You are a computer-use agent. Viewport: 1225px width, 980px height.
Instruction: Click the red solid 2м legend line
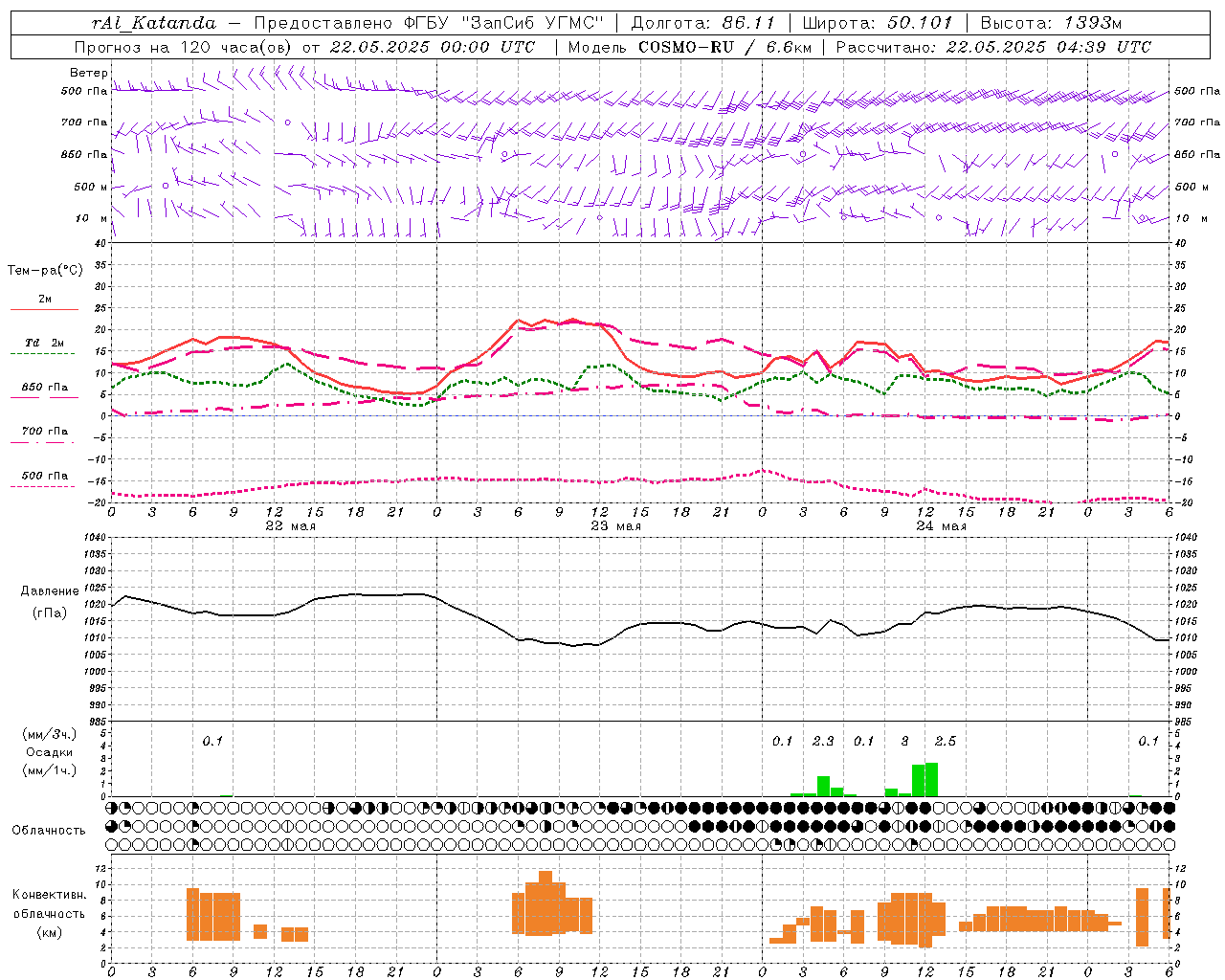44,310
